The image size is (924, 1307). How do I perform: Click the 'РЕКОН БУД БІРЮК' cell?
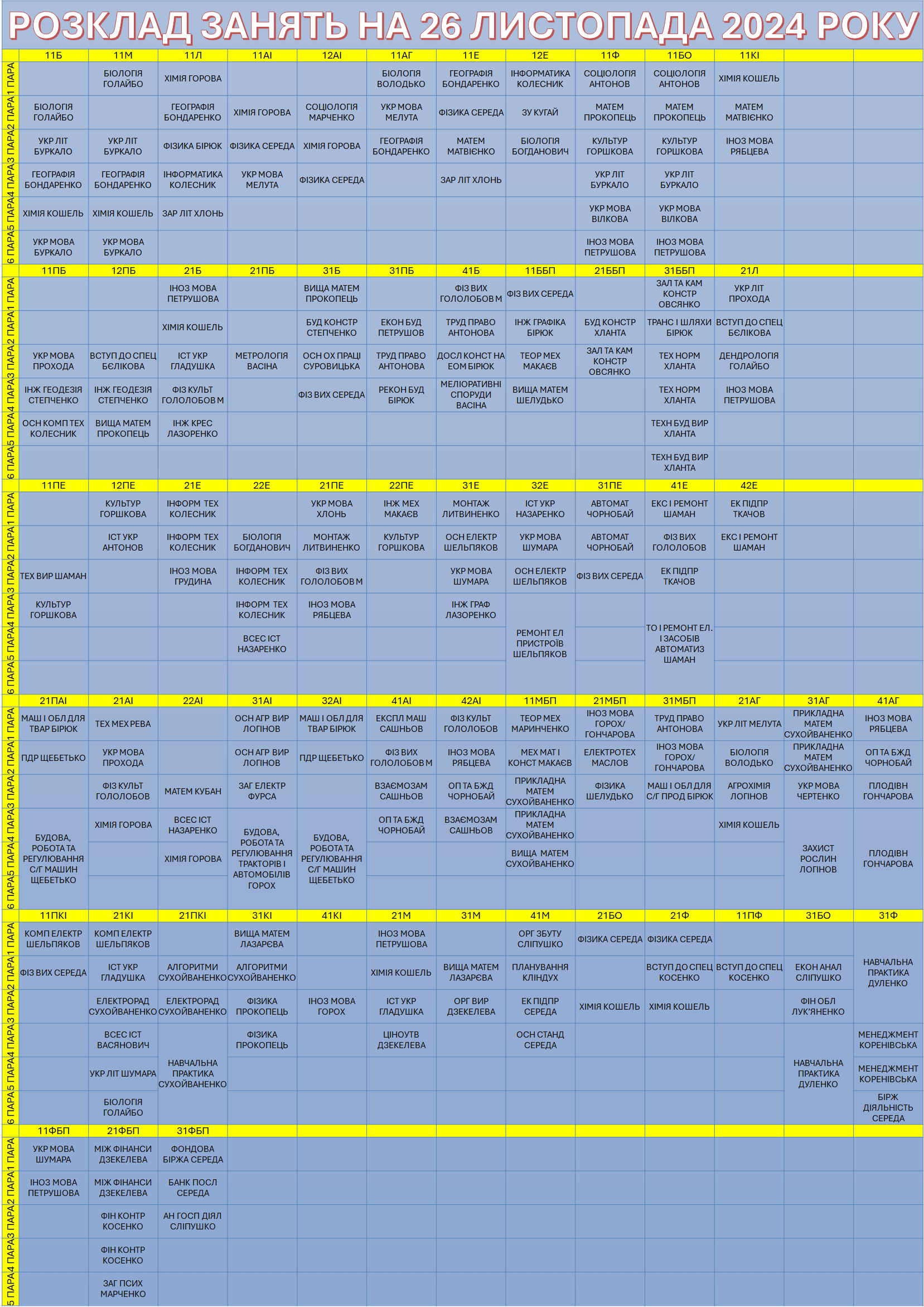[x=401, y=394]
